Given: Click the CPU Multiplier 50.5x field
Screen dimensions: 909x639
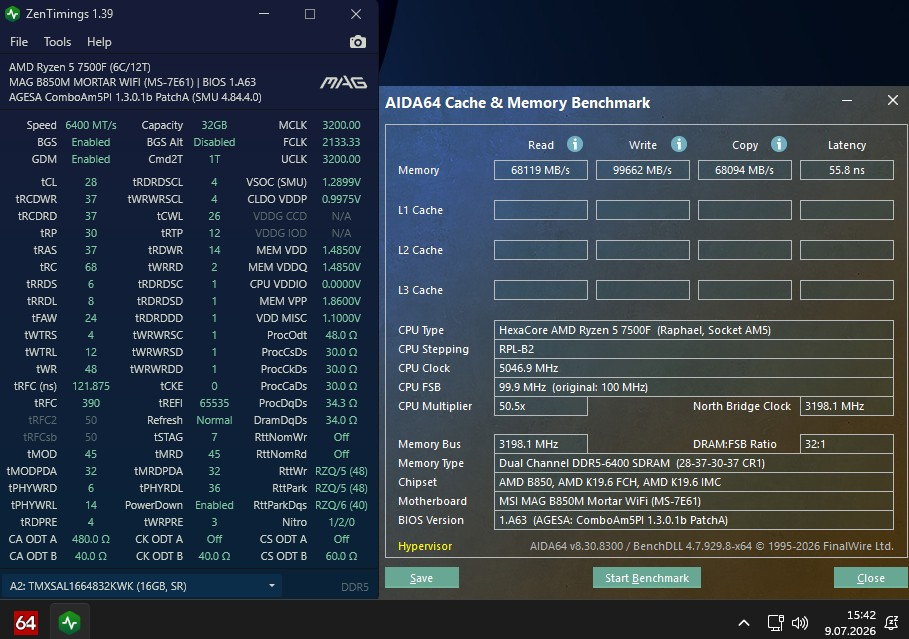Looking at the screenshot, I should point(540,406).
